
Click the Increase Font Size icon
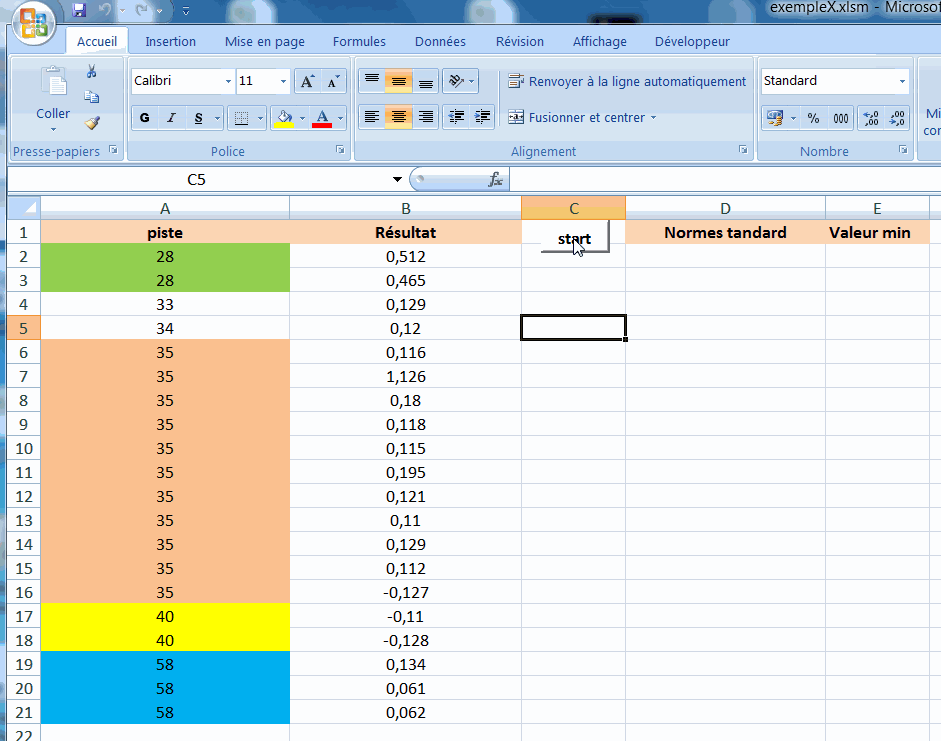point(308,81)
